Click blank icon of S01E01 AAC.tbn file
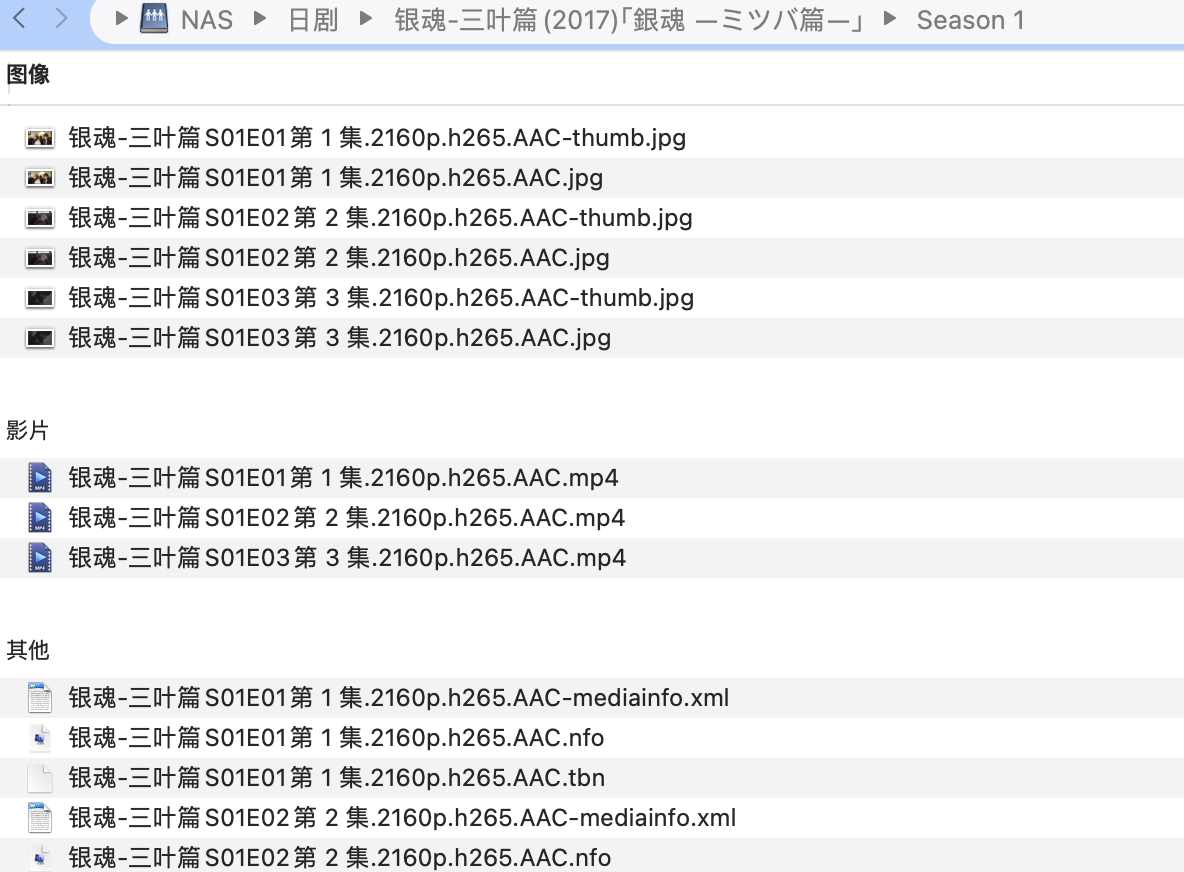 click(40, 778)
